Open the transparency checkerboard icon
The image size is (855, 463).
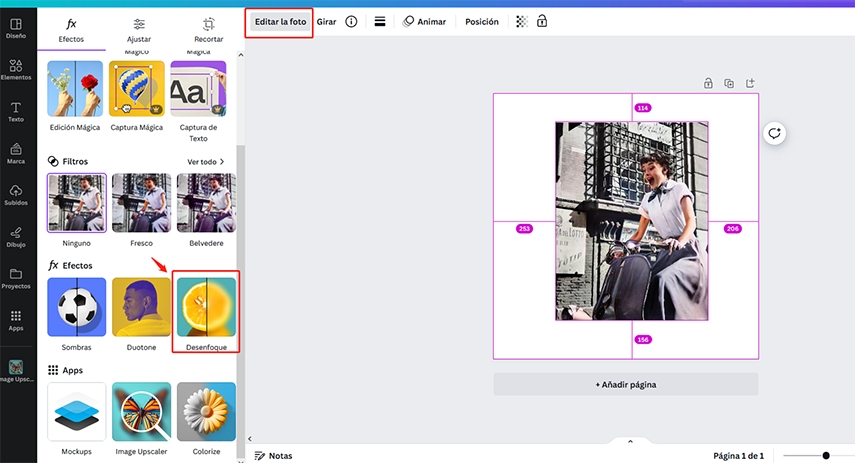pyautogui.click(x=522, y=22)
